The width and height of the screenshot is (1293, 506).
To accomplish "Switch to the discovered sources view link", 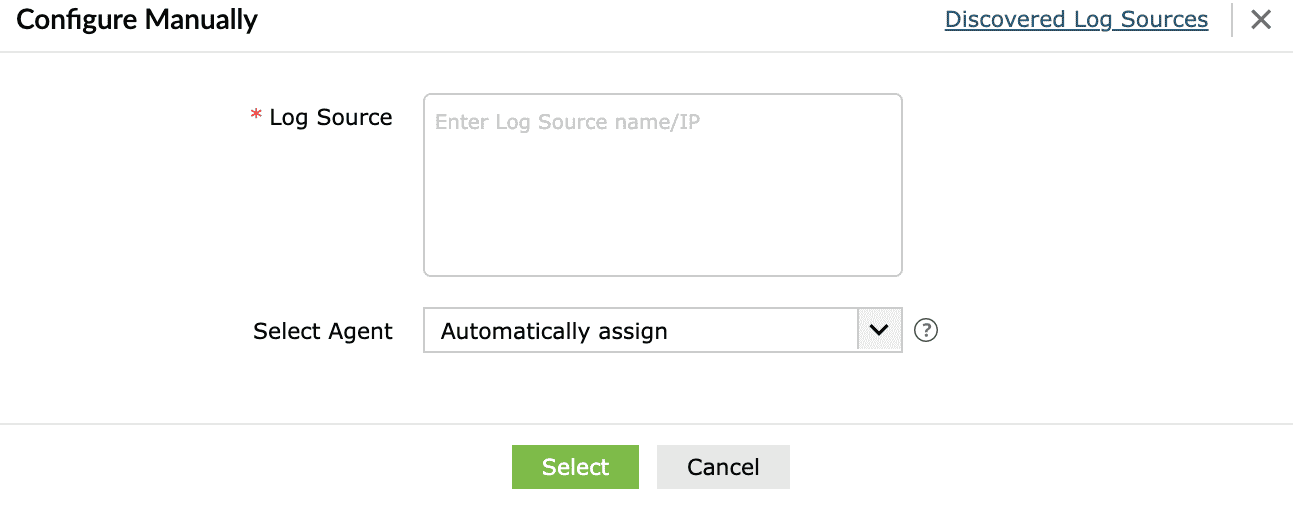I will (1076, 20).
